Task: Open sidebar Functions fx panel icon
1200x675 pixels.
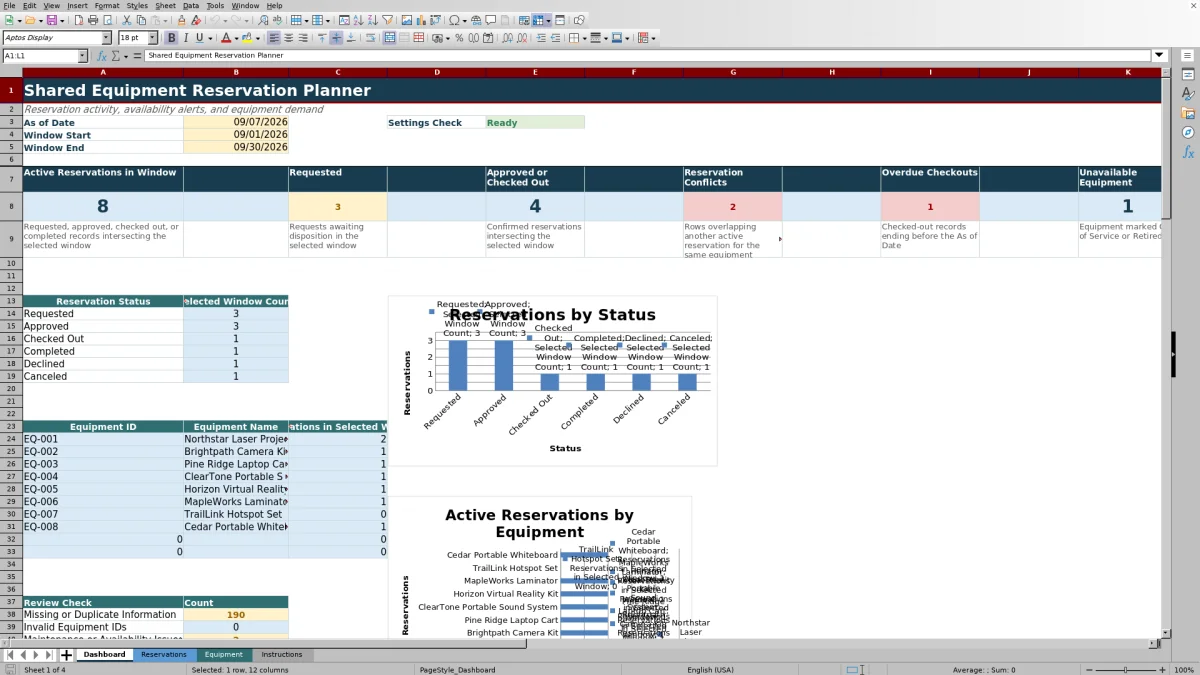Action: tap(1188, 152)
